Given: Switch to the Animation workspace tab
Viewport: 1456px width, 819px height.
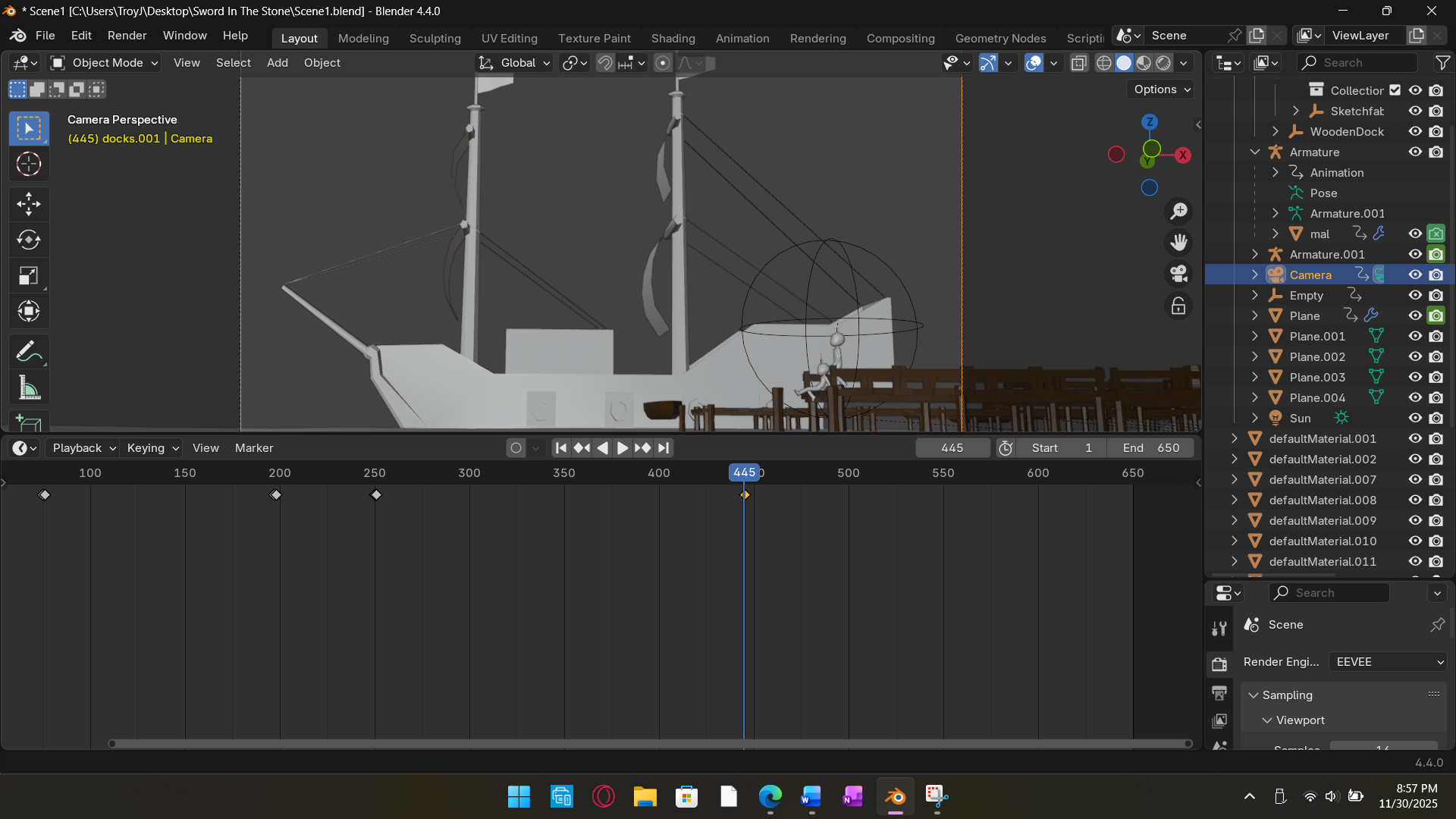Looking at the screenshot, I should coord(742,39).
